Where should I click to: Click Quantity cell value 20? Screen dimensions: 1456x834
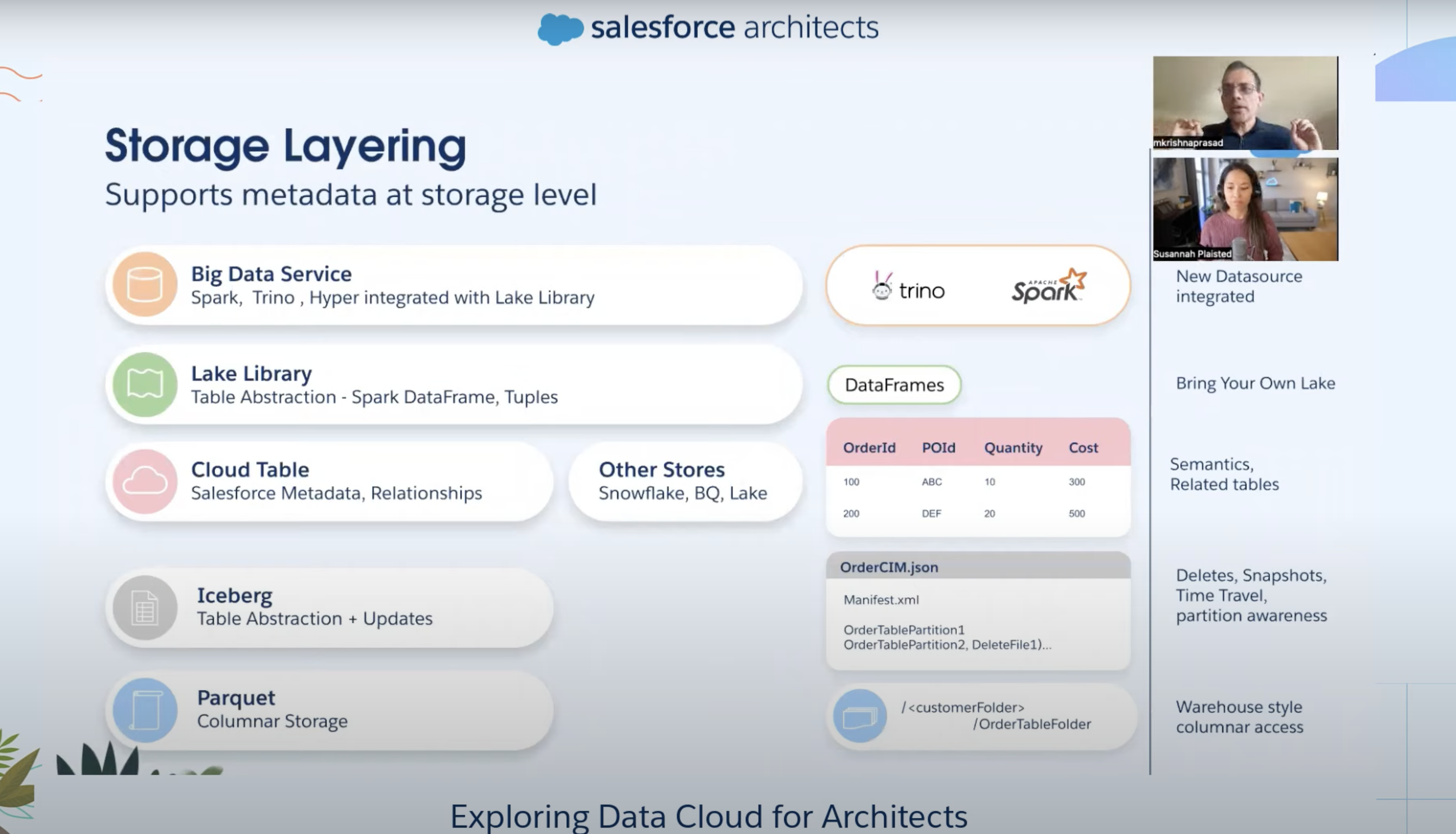click(x=990, y=514)
